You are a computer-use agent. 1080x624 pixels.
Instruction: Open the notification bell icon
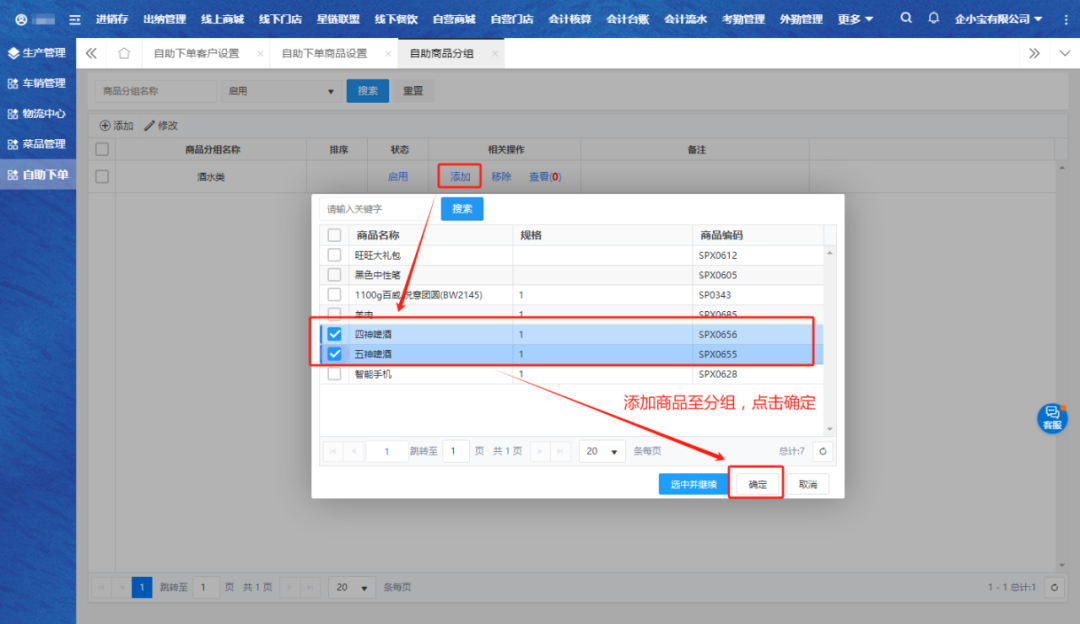click(x=933, y=19)
